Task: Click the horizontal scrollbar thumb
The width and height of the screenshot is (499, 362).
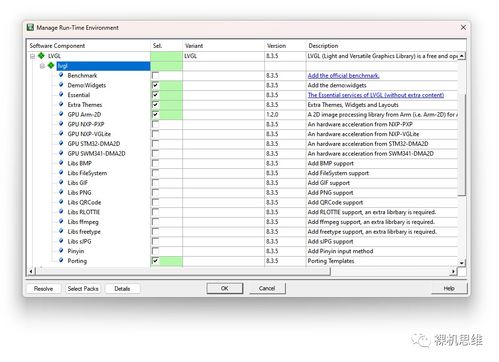Action: tap(183, 271)
